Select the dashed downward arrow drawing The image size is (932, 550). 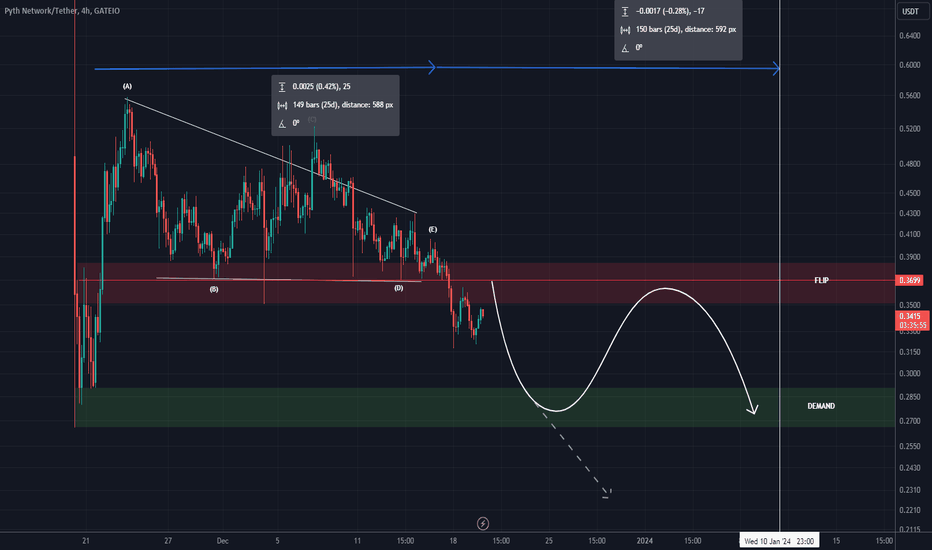pyautogui.click(x=575, y=451)
